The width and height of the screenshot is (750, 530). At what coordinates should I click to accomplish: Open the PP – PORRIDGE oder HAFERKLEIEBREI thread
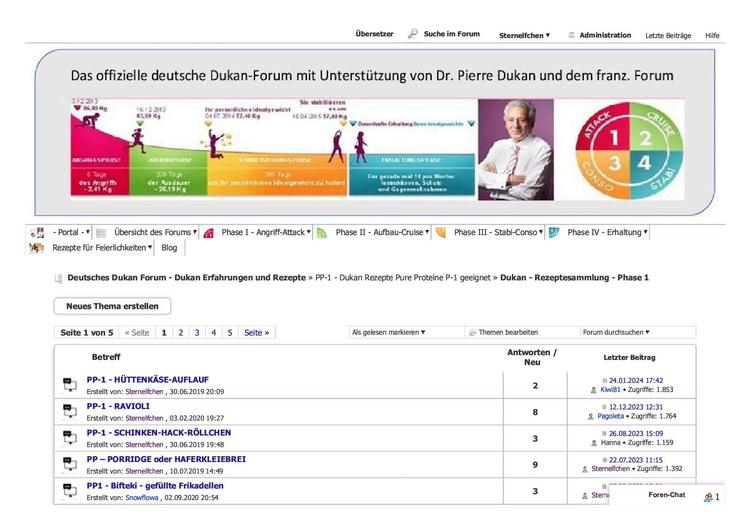(x=166, y=459)
